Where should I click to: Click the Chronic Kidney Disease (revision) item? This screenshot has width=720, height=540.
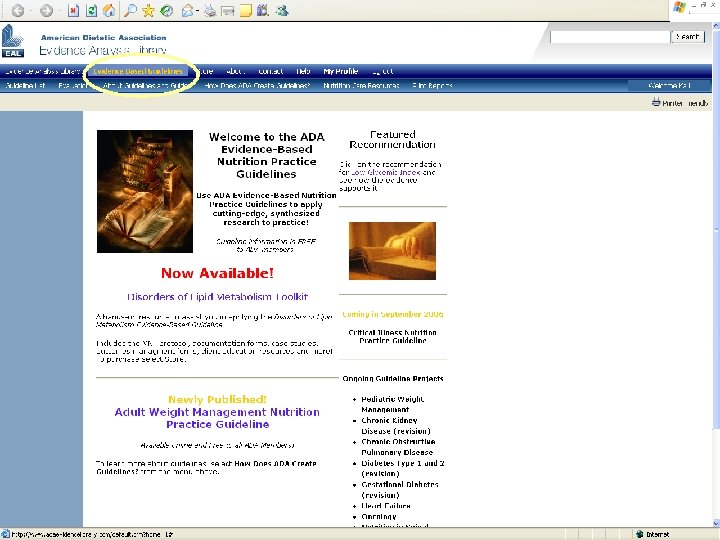pyautogui.click(x=396, y=426)
